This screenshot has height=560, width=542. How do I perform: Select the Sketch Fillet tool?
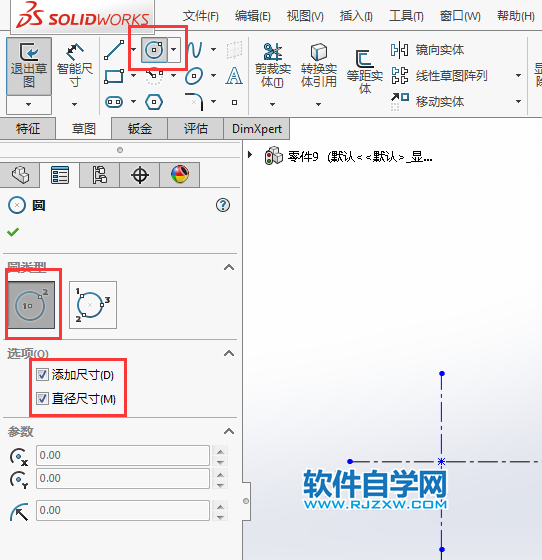click(195, 101)
